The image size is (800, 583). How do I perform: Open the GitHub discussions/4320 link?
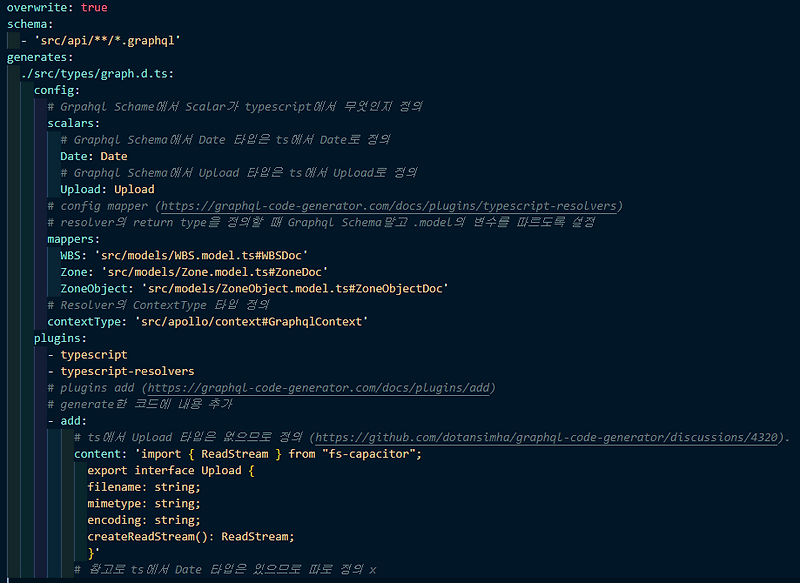click(546, 438)
